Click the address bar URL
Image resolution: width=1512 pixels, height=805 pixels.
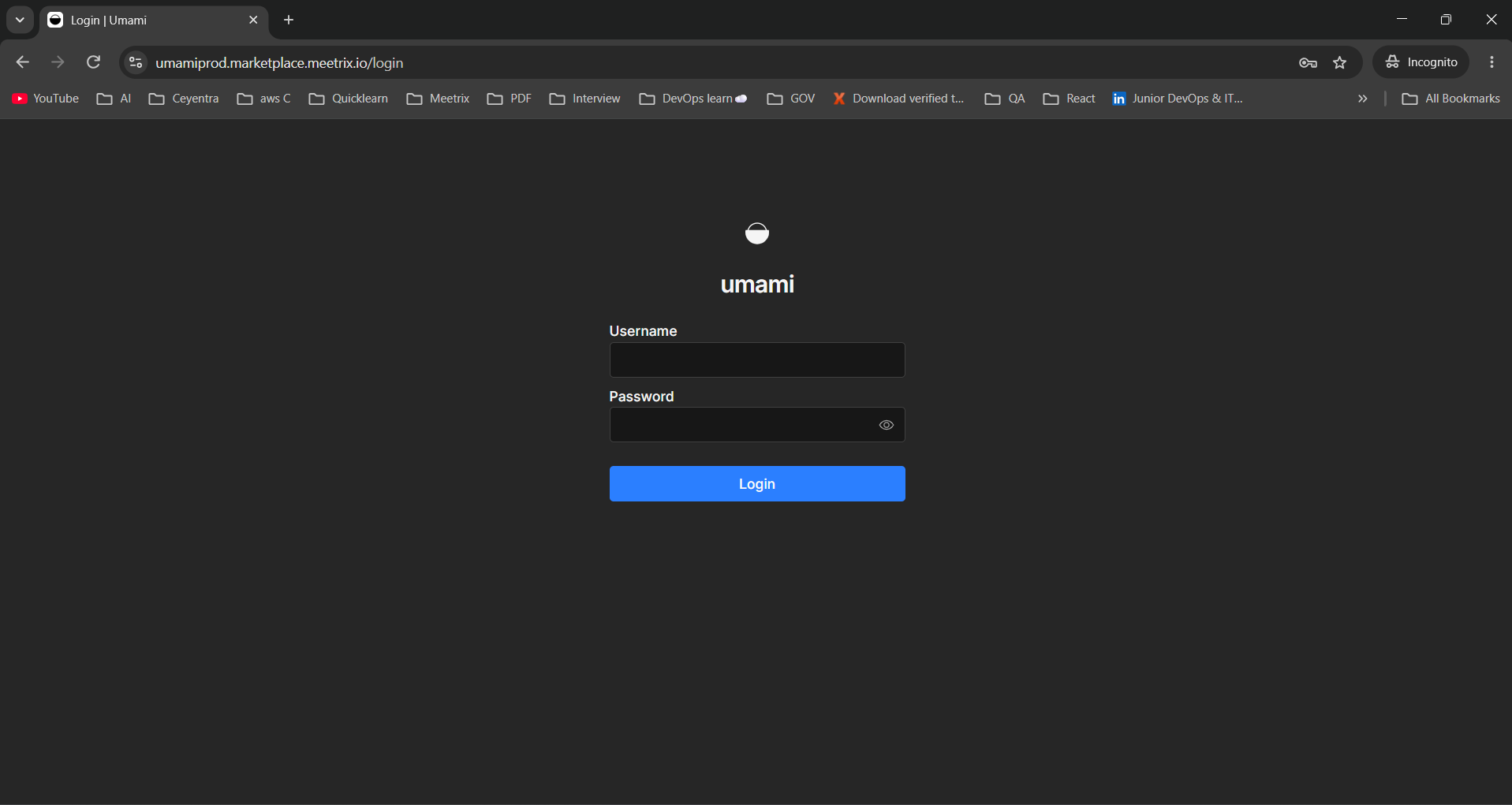coord(279,63)
